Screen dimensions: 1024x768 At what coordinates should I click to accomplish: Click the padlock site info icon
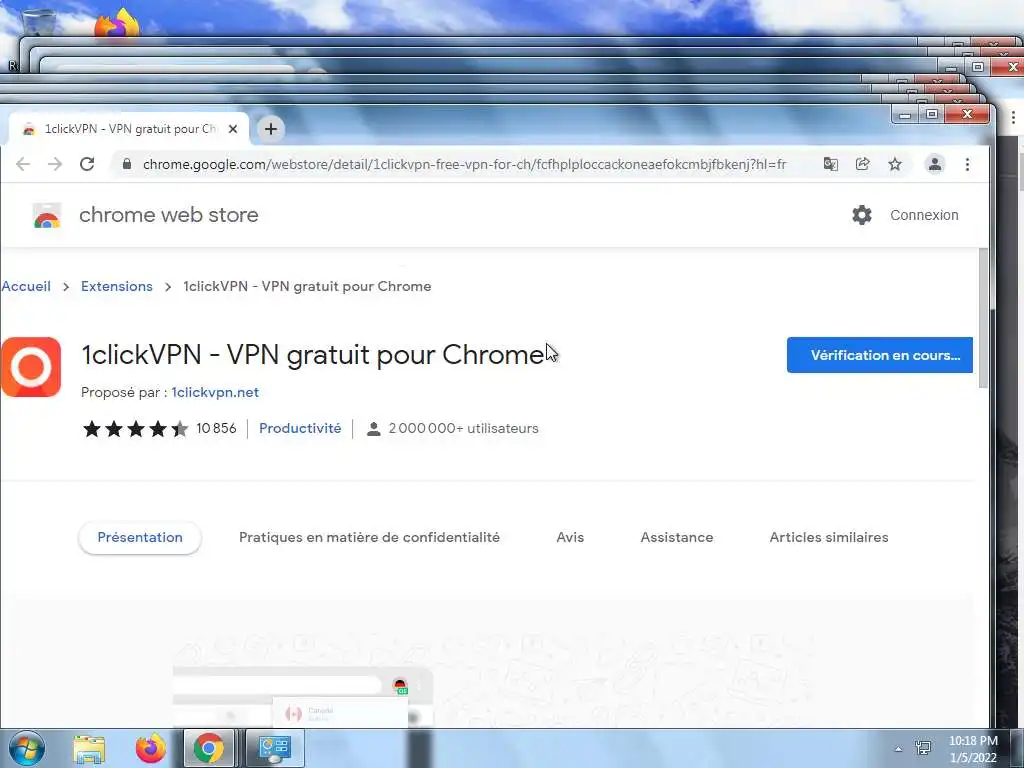127,164
